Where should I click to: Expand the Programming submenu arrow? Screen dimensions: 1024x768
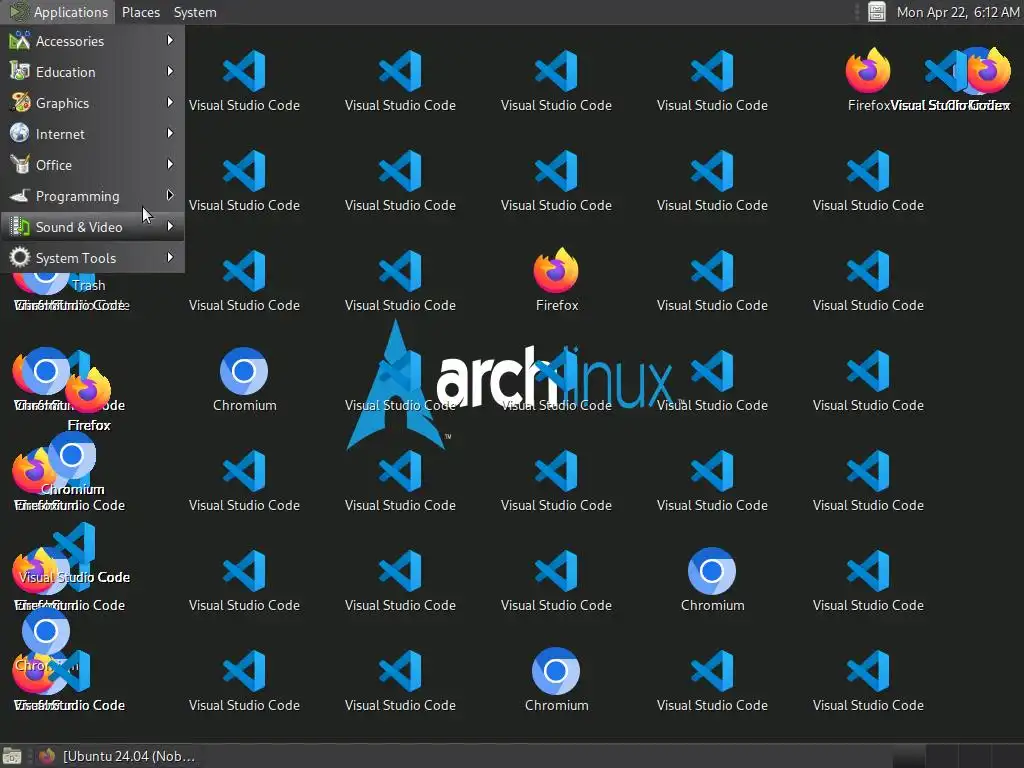[x=170, y=195]
